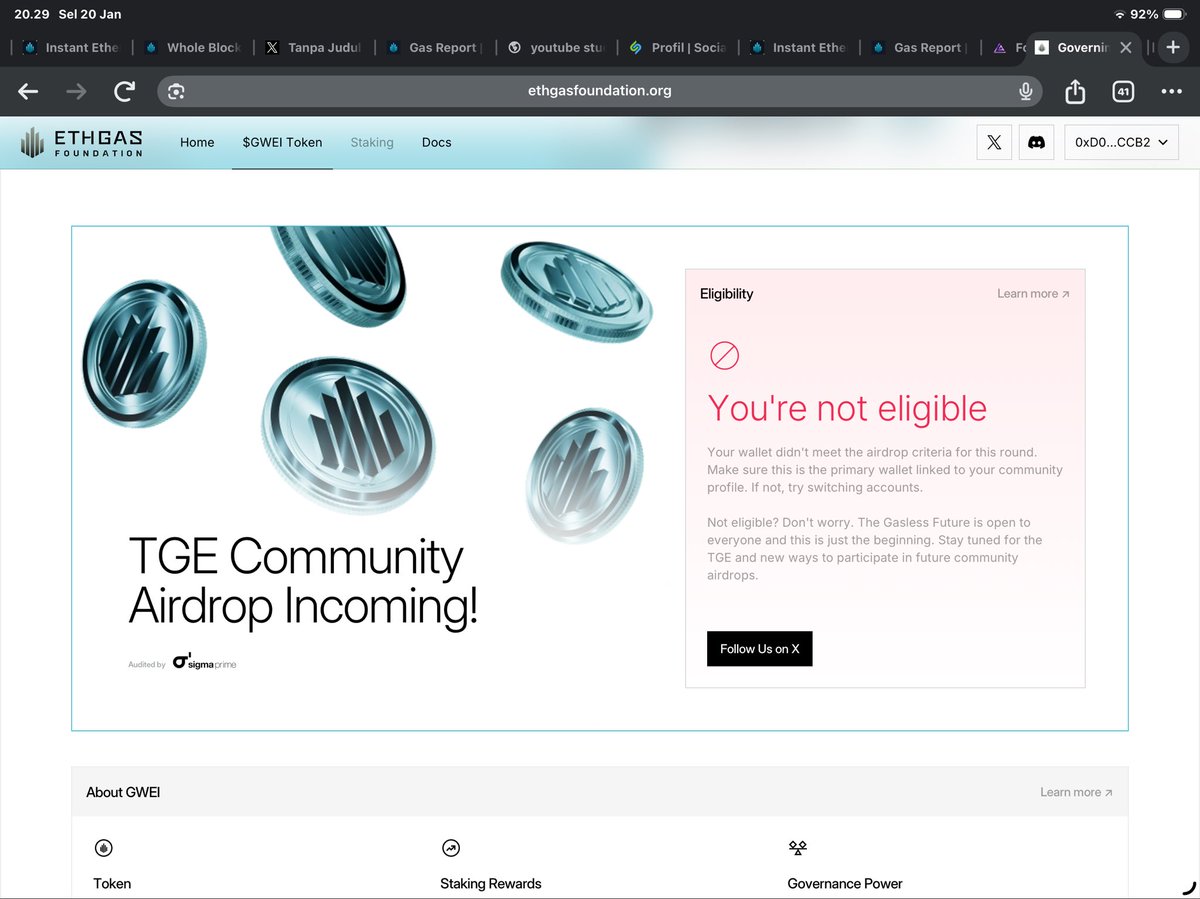Open the Discord icon in header

point(1037,142)
